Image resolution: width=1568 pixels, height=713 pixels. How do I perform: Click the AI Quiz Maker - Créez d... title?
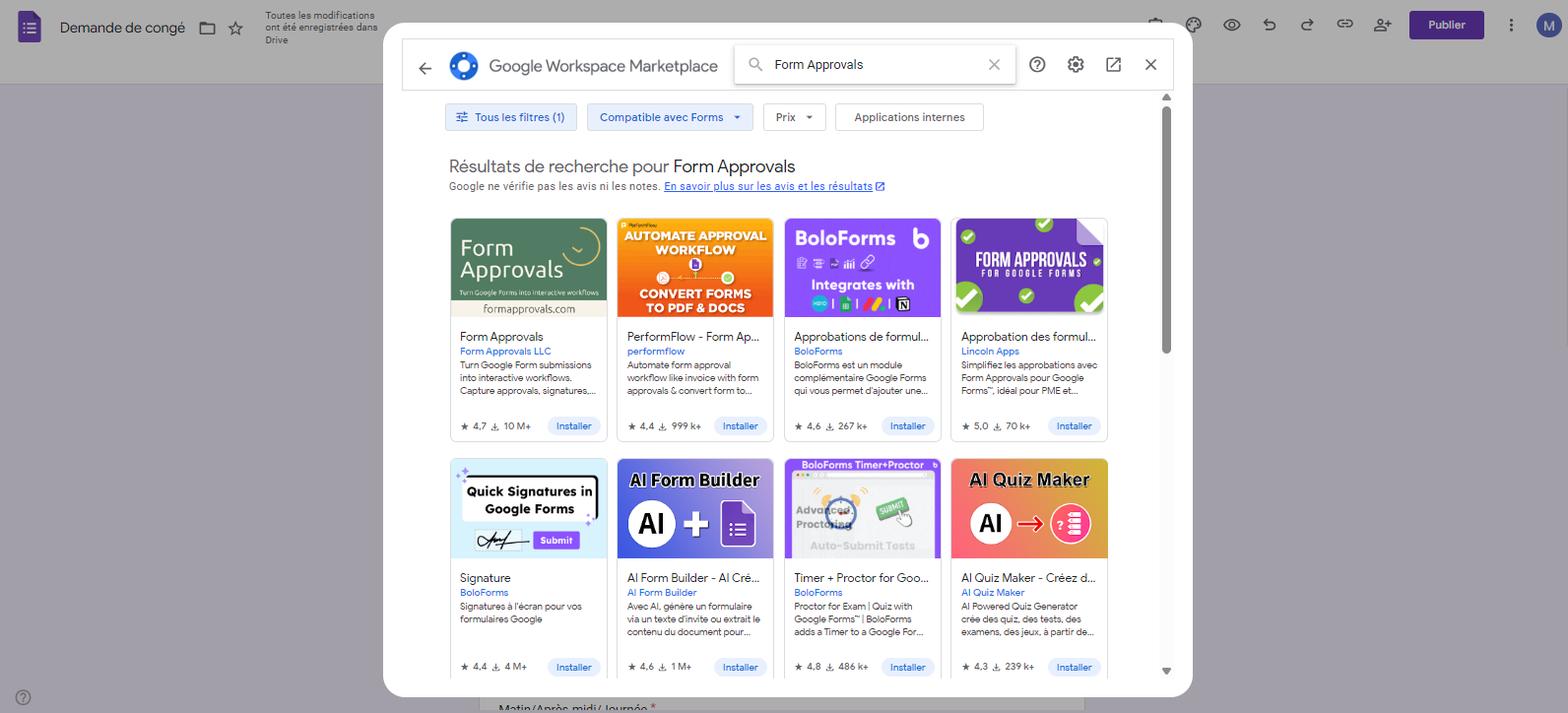pos(1028,578)
